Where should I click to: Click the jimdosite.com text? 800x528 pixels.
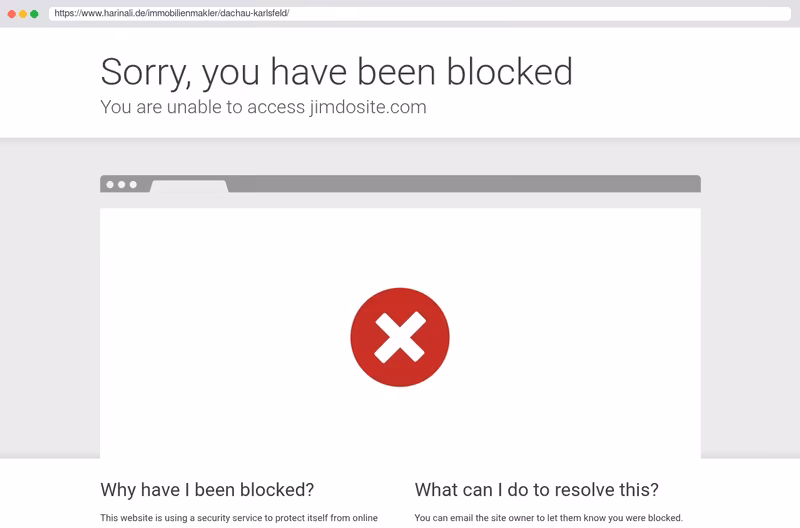368,107
